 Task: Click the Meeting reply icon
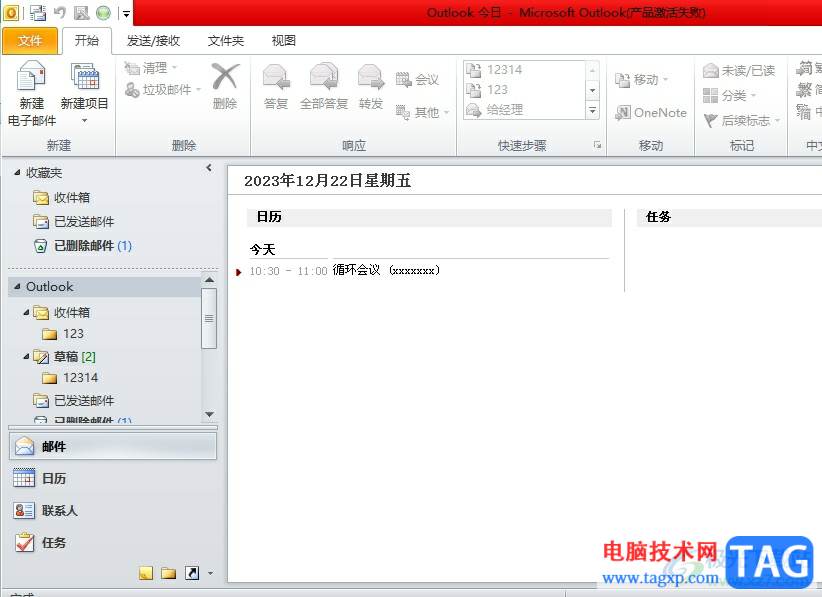click(404, 80)
